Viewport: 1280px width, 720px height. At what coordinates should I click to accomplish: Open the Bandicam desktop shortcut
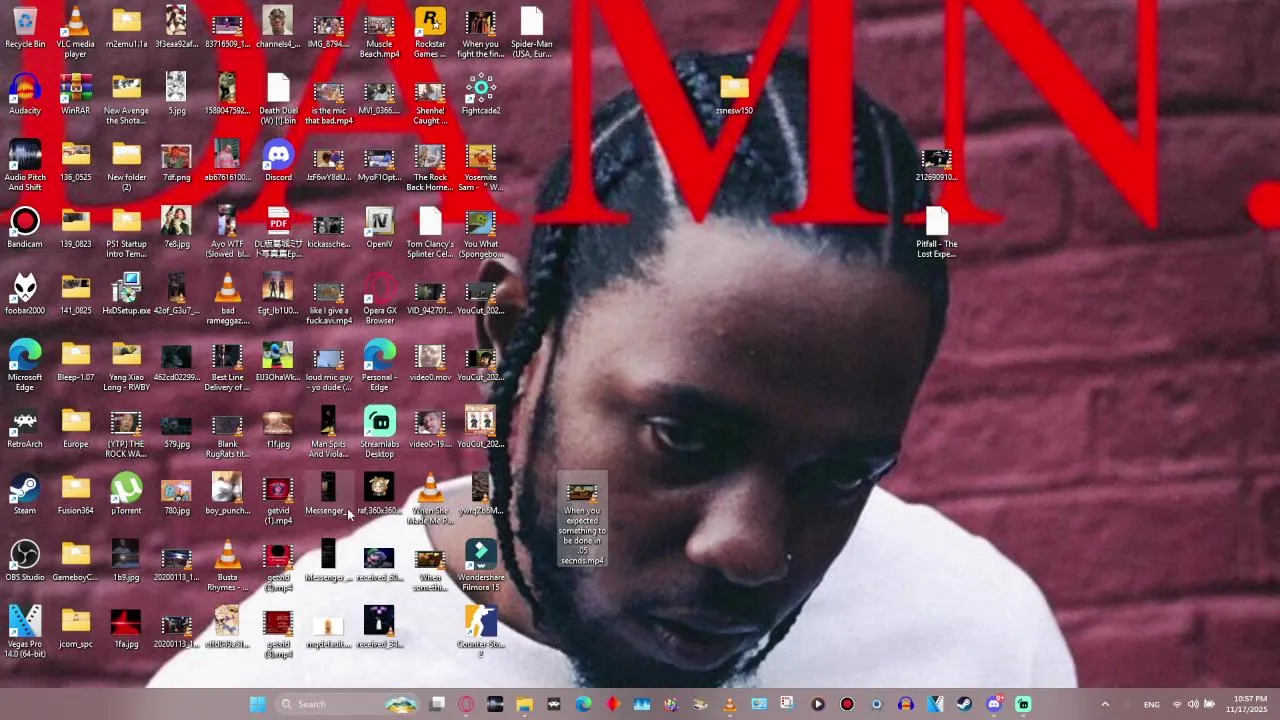coord(25,228)
